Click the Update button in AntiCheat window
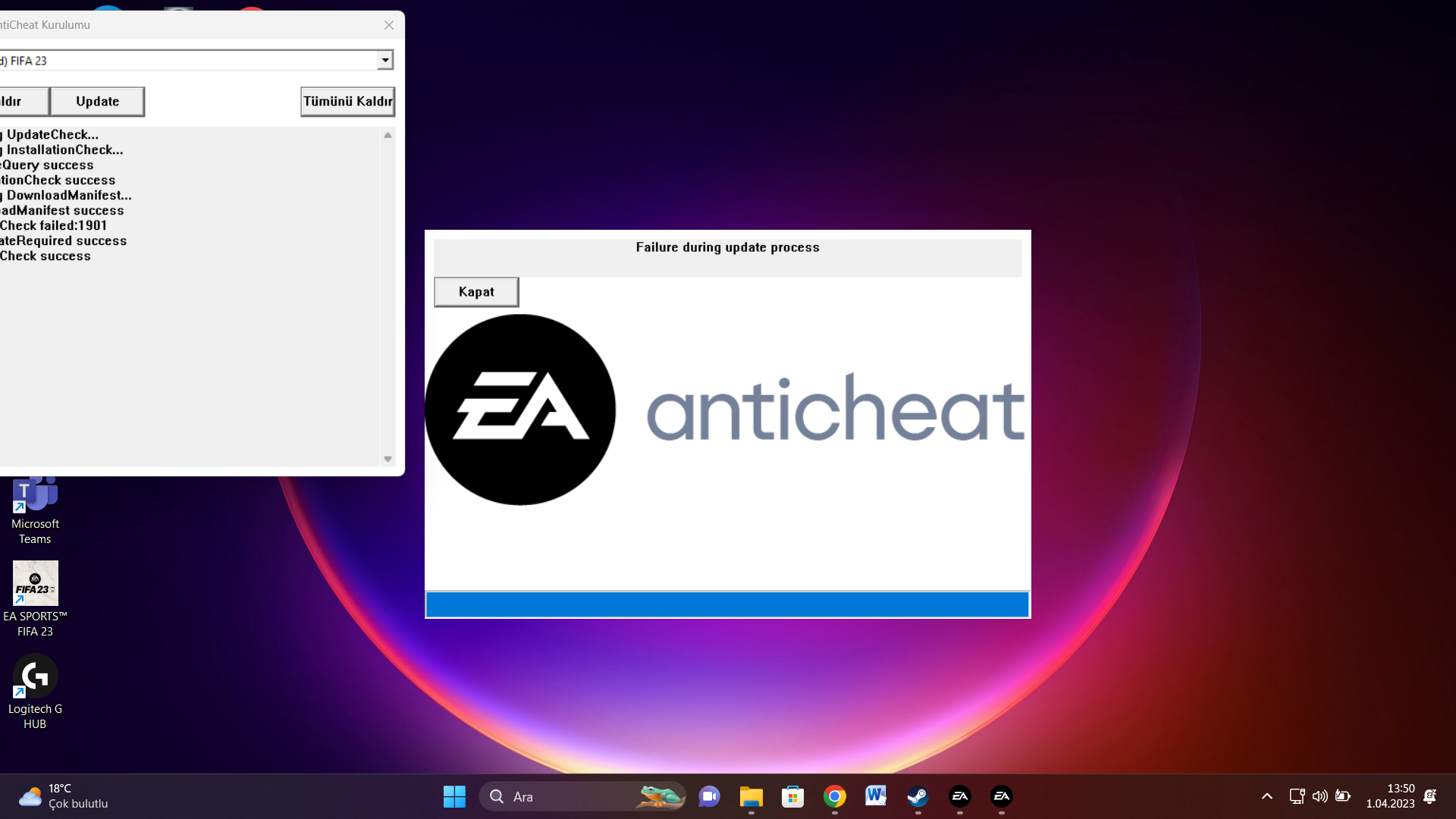This screenshot has height=819, width=1456. coord(97,102)
